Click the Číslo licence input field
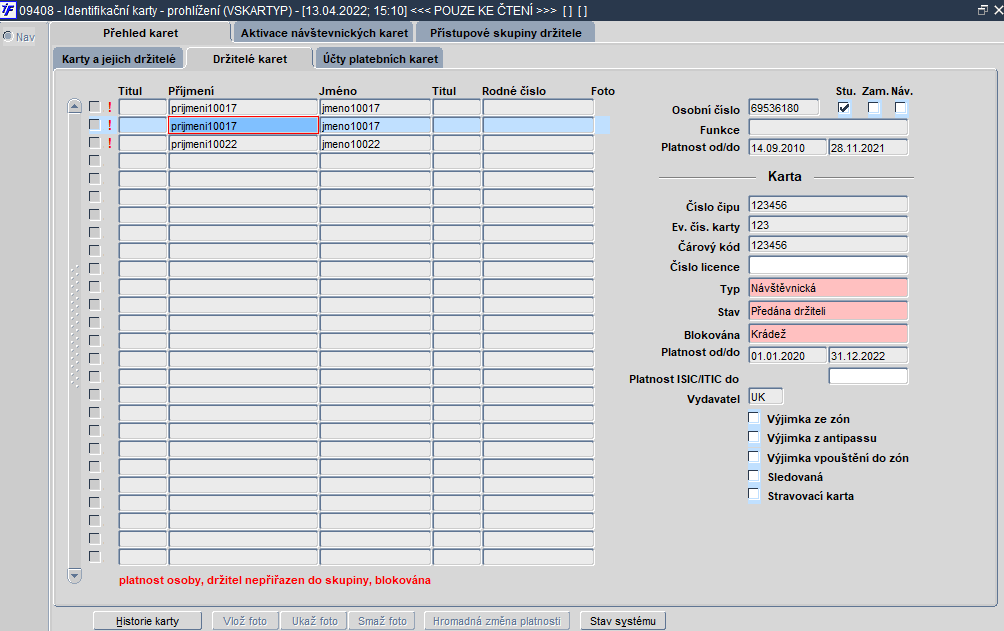This screenshot has height=631, width=1004. point(828,265)
